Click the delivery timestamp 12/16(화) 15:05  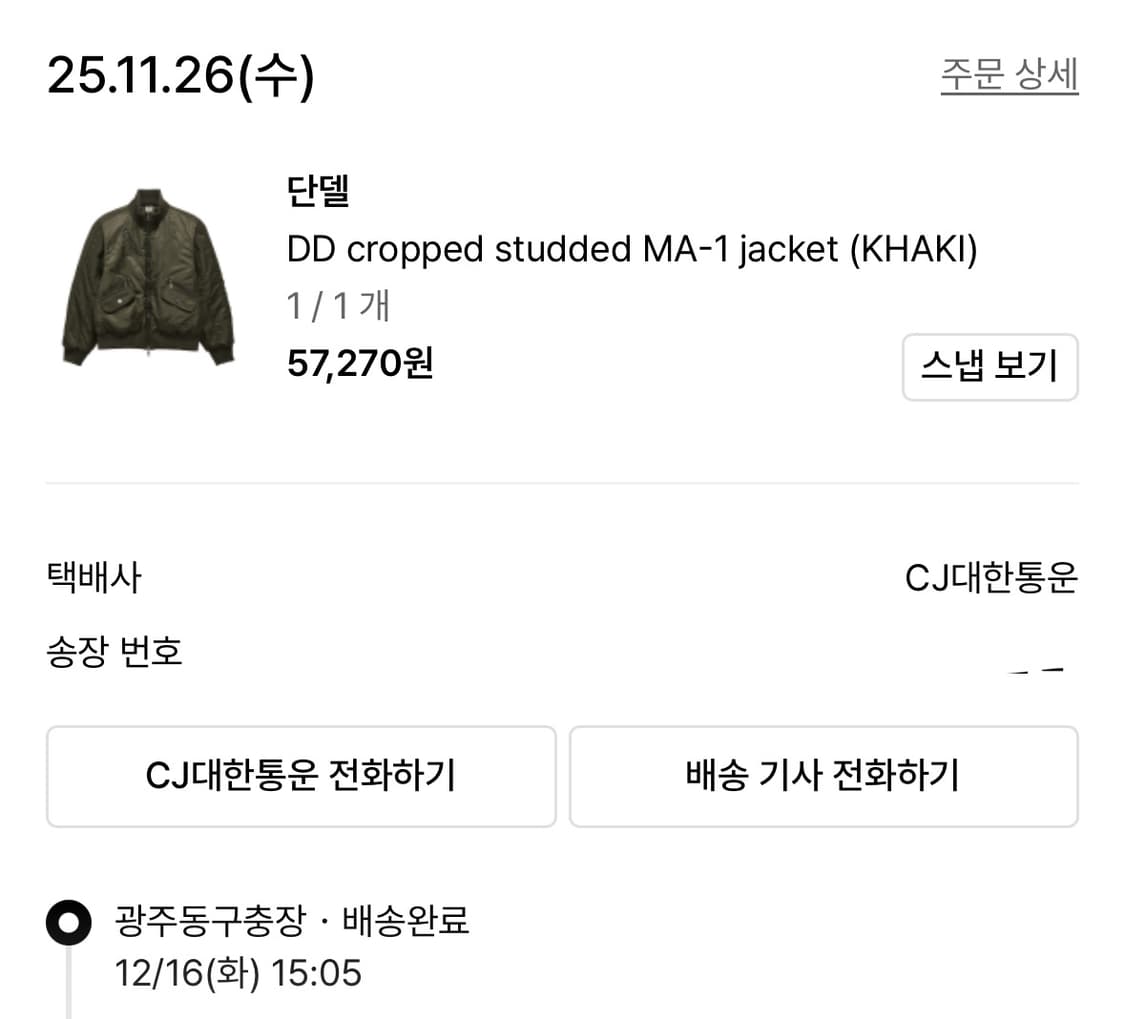coord(235,973)
